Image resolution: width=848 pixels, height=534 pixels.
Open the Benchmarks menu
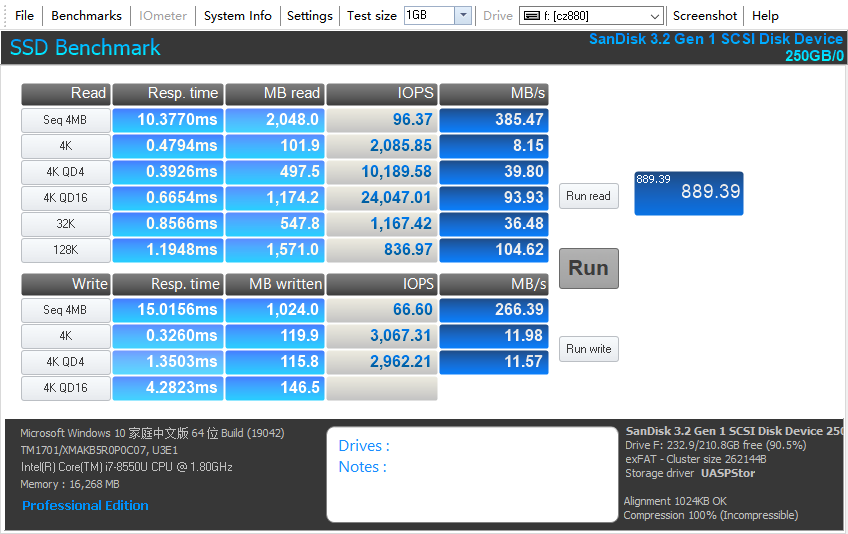click(x=87, y=16)
